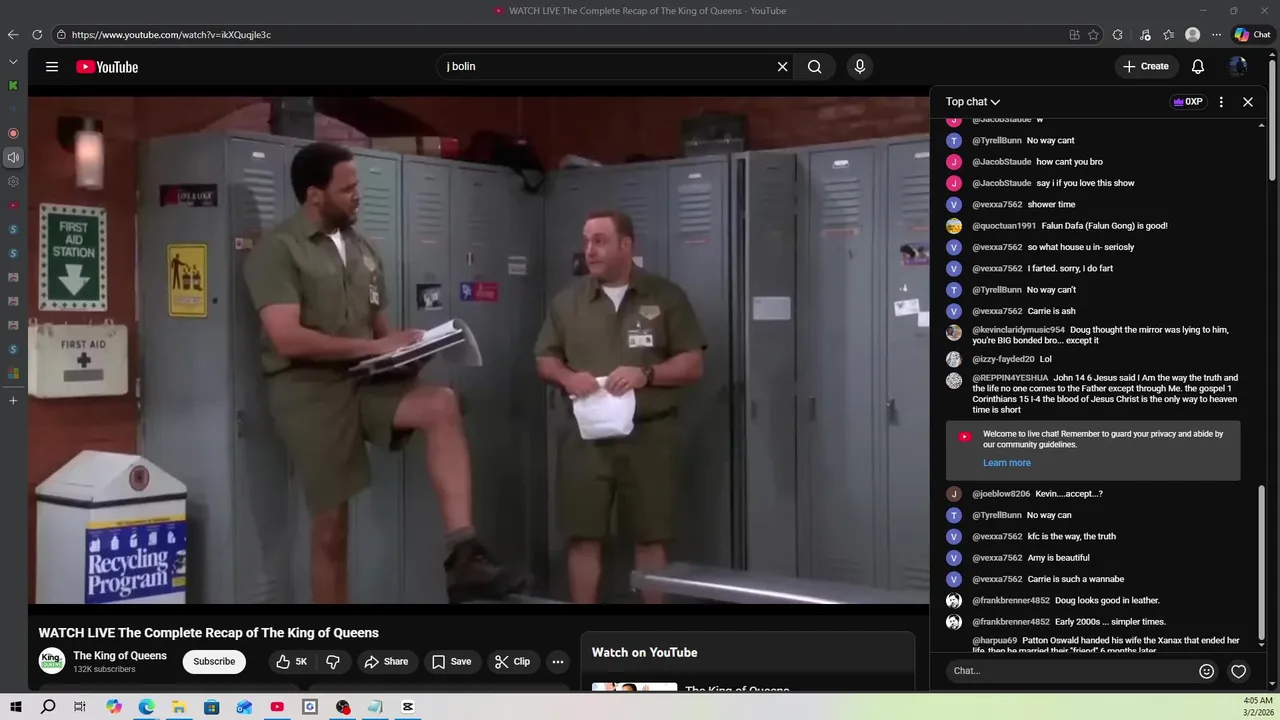The width and height of the screenshot is (1280, 720).
Task: Click the video player frame
Action: click(x=478, y=350)
